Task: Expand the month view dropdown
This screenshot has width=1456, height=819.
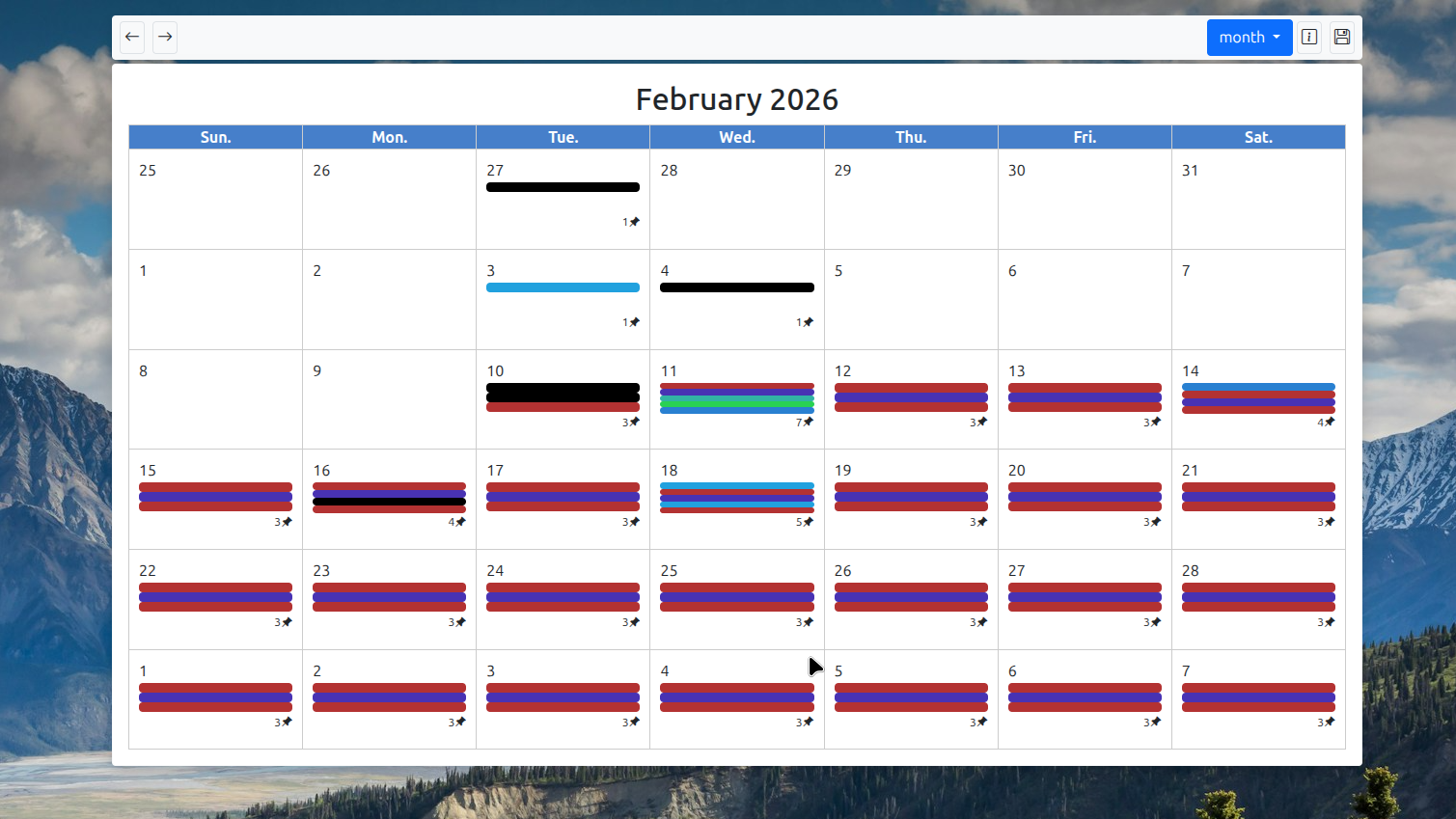Action: 1249,37
